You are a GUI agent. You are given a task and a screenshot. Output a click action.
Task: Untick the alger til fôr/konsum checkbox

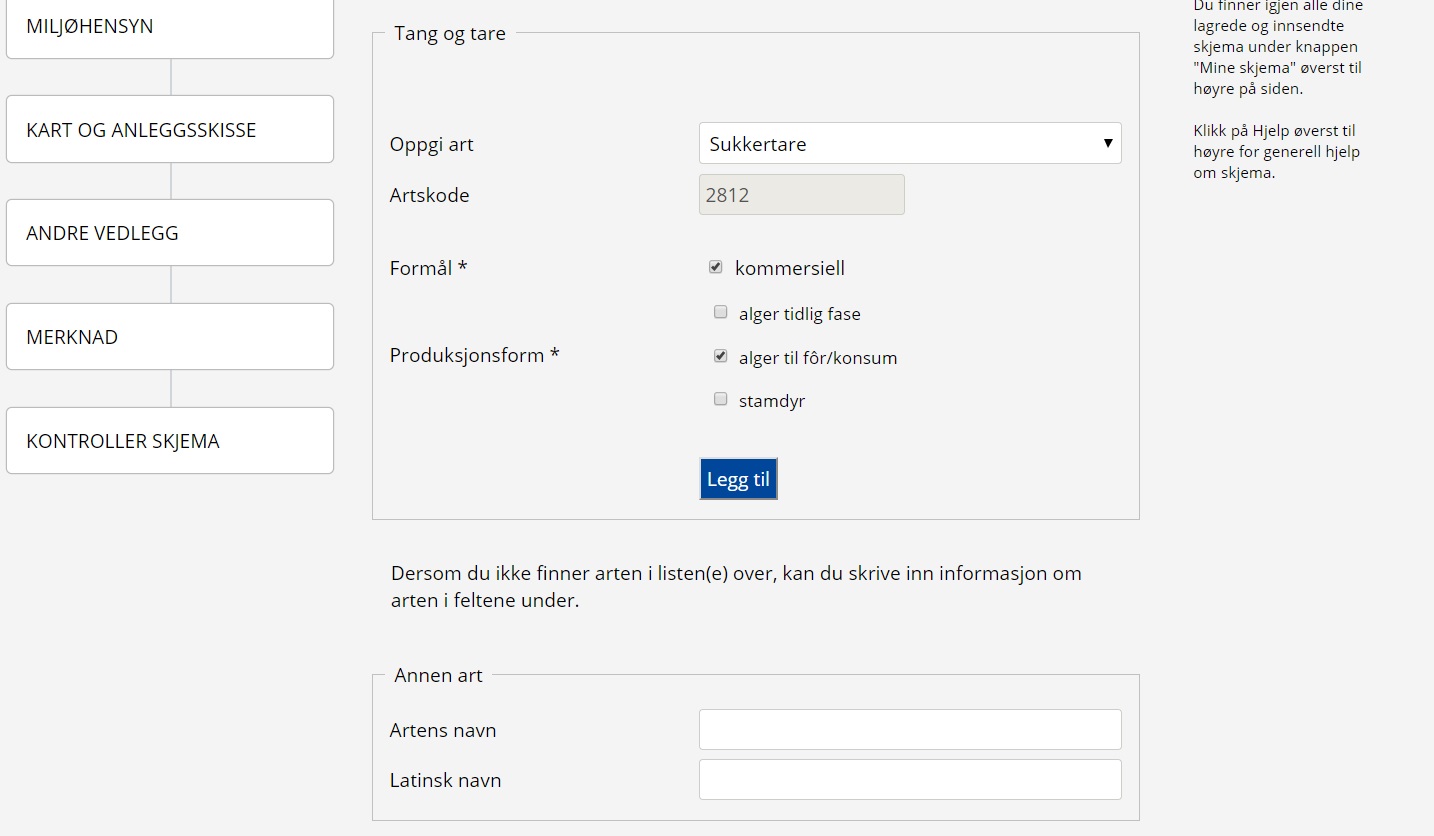(x=720, y=357)
